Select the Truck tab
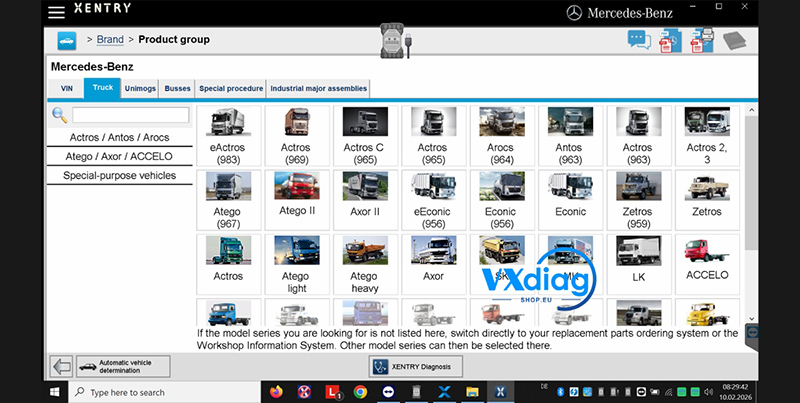Screen dimensions: 800x403 click(x=103, y=88)
